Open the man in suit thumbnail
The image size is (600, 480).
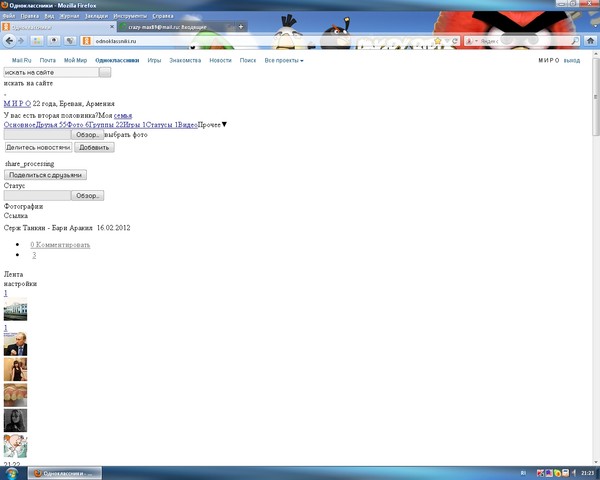[x=15, y=344]
